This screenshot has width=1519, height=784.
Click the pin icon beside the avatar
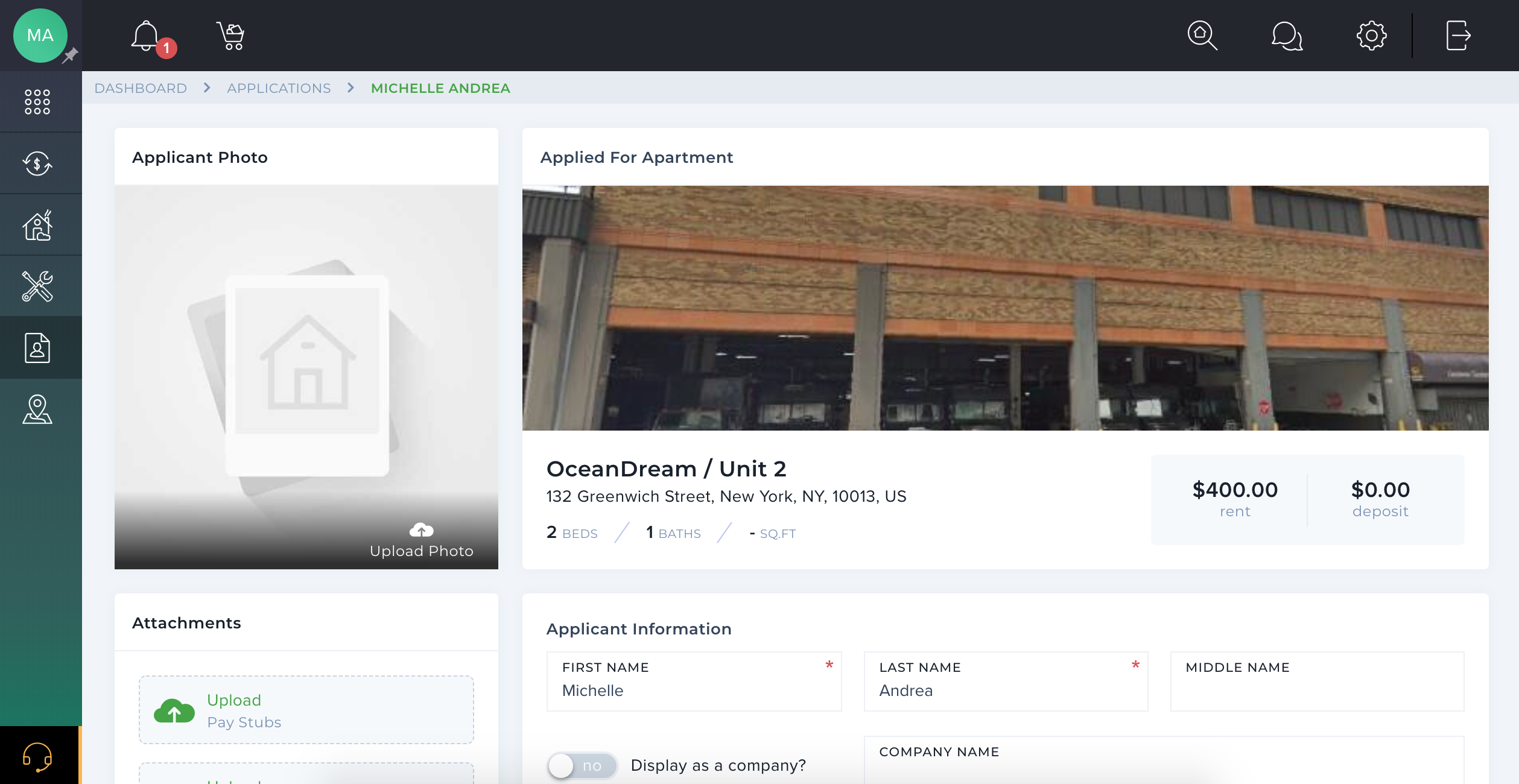(71, 55)
